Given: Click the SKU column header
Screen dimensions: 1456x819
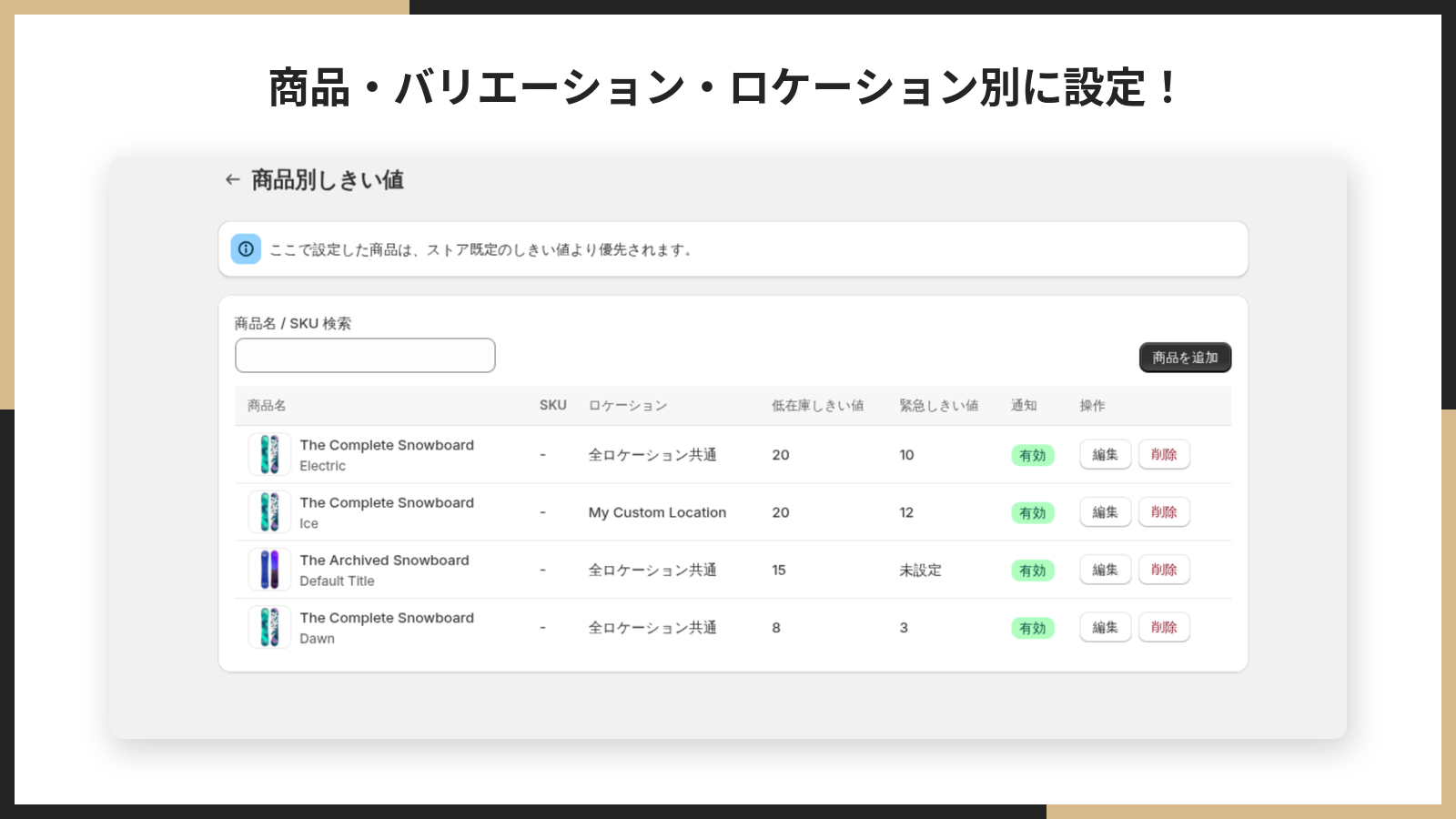Looking at the screenshot, I should pos(552,405).
